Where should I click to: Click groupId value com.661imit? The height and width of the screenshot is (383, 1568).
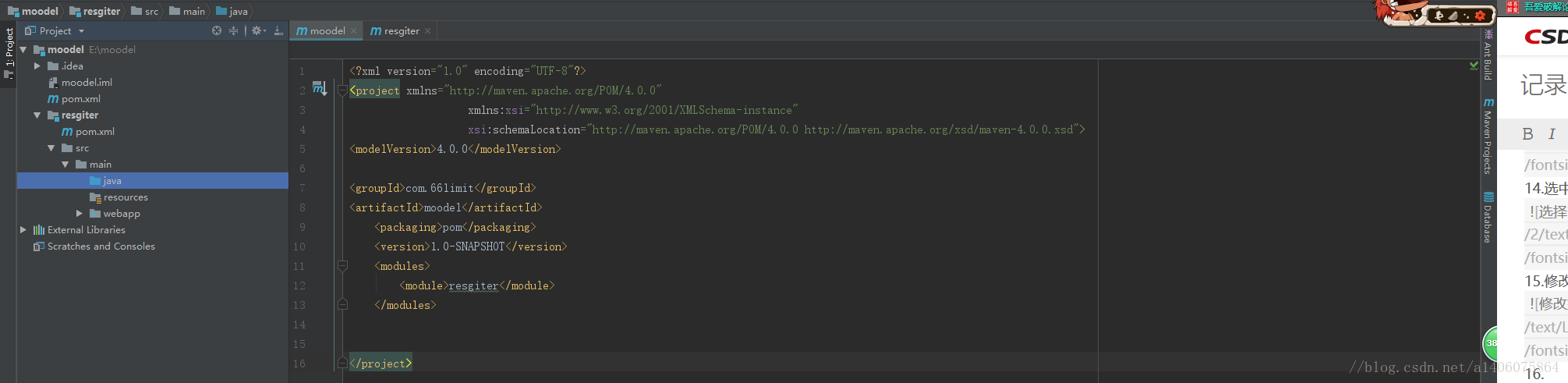439,188
